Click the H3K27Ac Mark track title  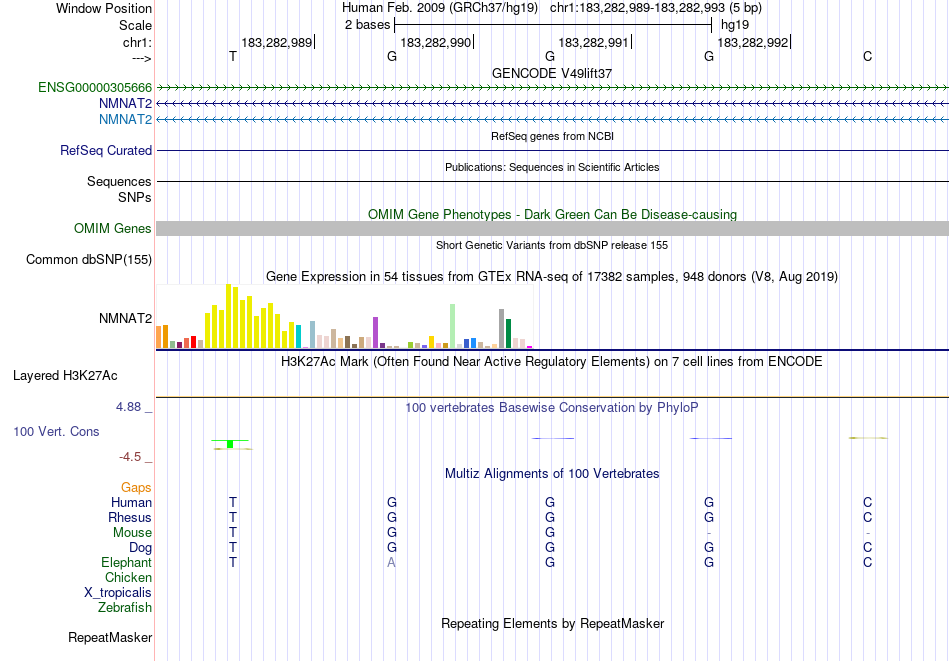tap(552, 362)
